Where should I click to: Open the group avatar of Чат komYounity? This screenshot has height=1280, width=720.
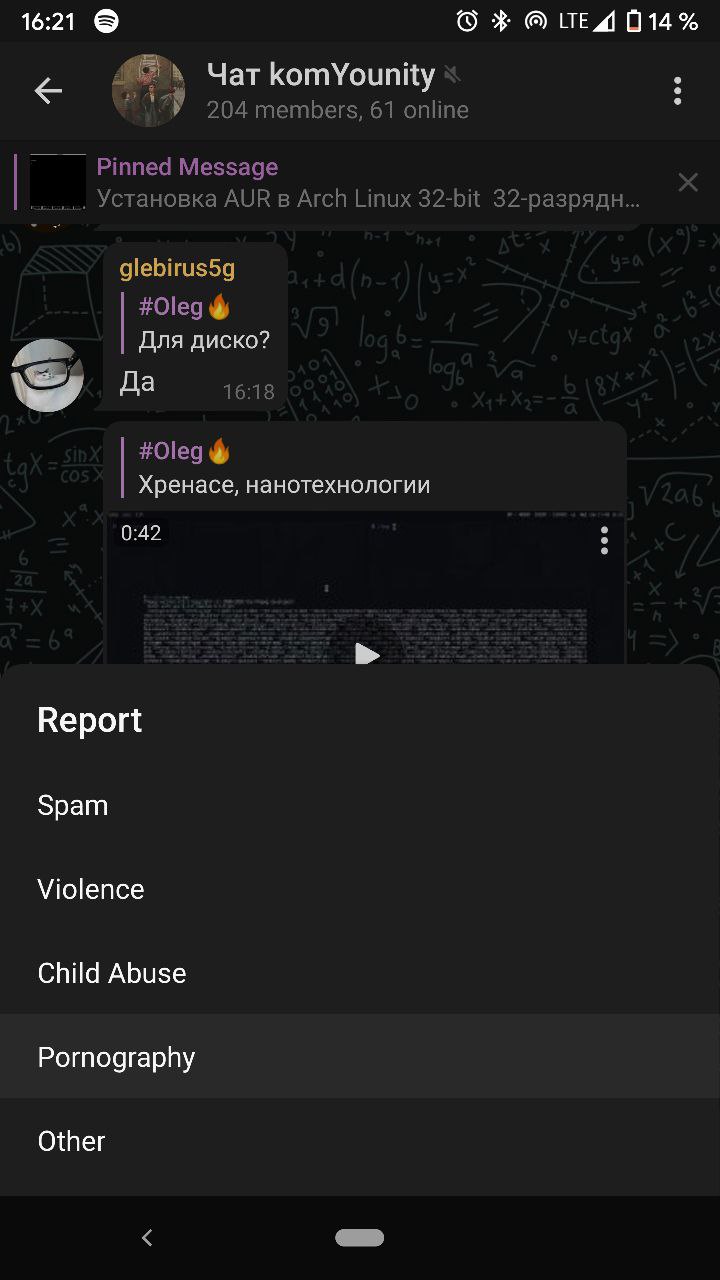pyautogui.click(x=148, y=91)
